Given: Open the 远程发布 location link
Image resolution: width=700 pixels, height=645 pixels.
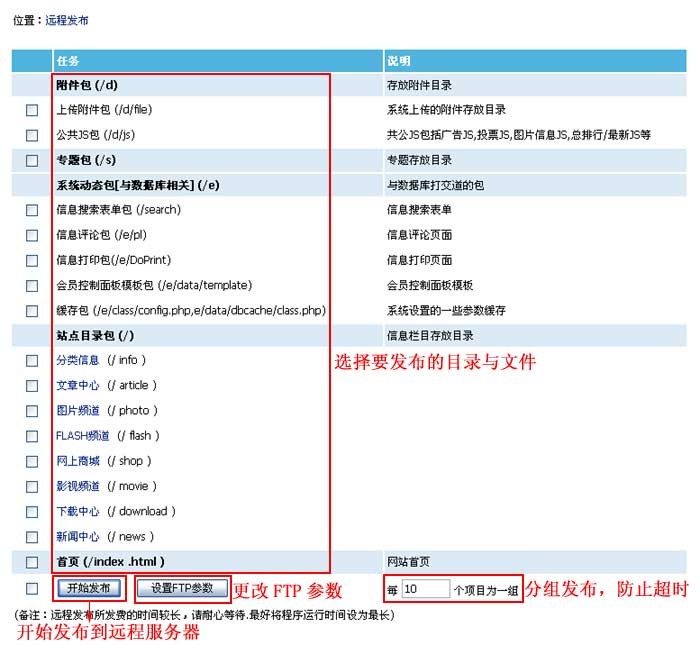Looking at the screenshot, I should 67,20.
